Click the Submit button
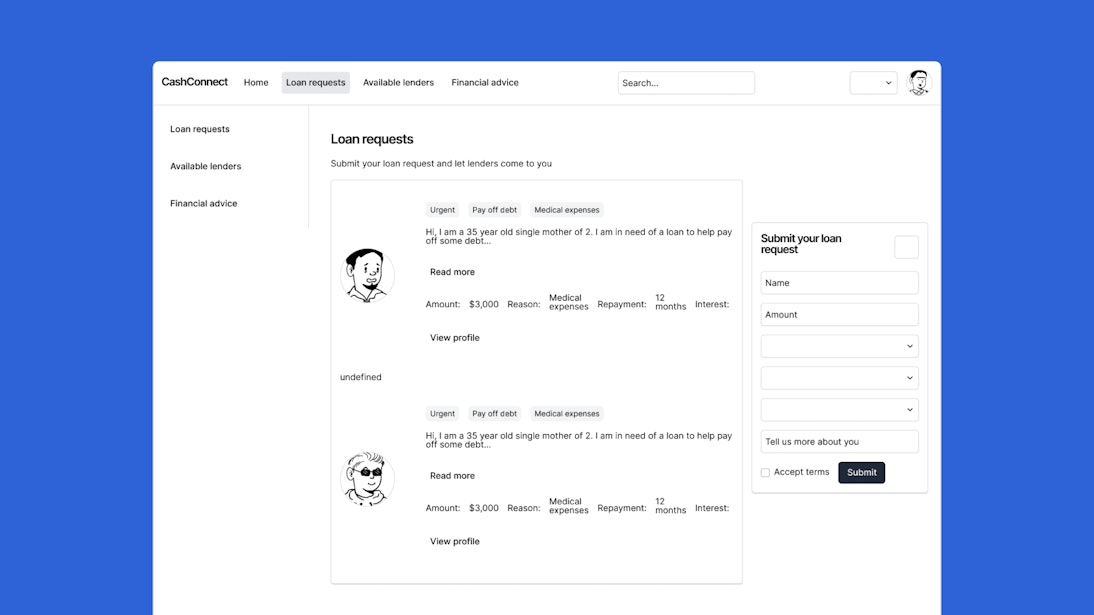1094x615 pixels. coord(861,472)
